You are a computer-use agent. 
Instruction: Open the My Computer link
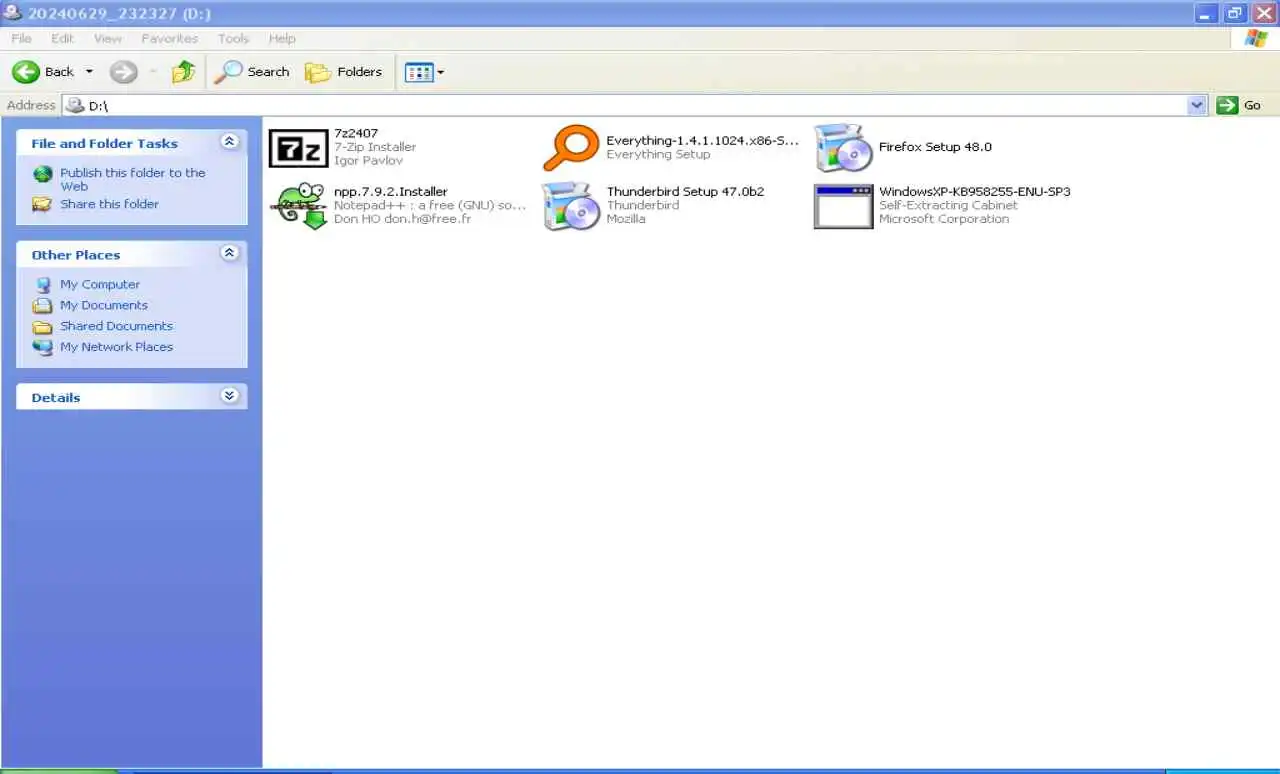pyautogui.click(x=100, y=284)
